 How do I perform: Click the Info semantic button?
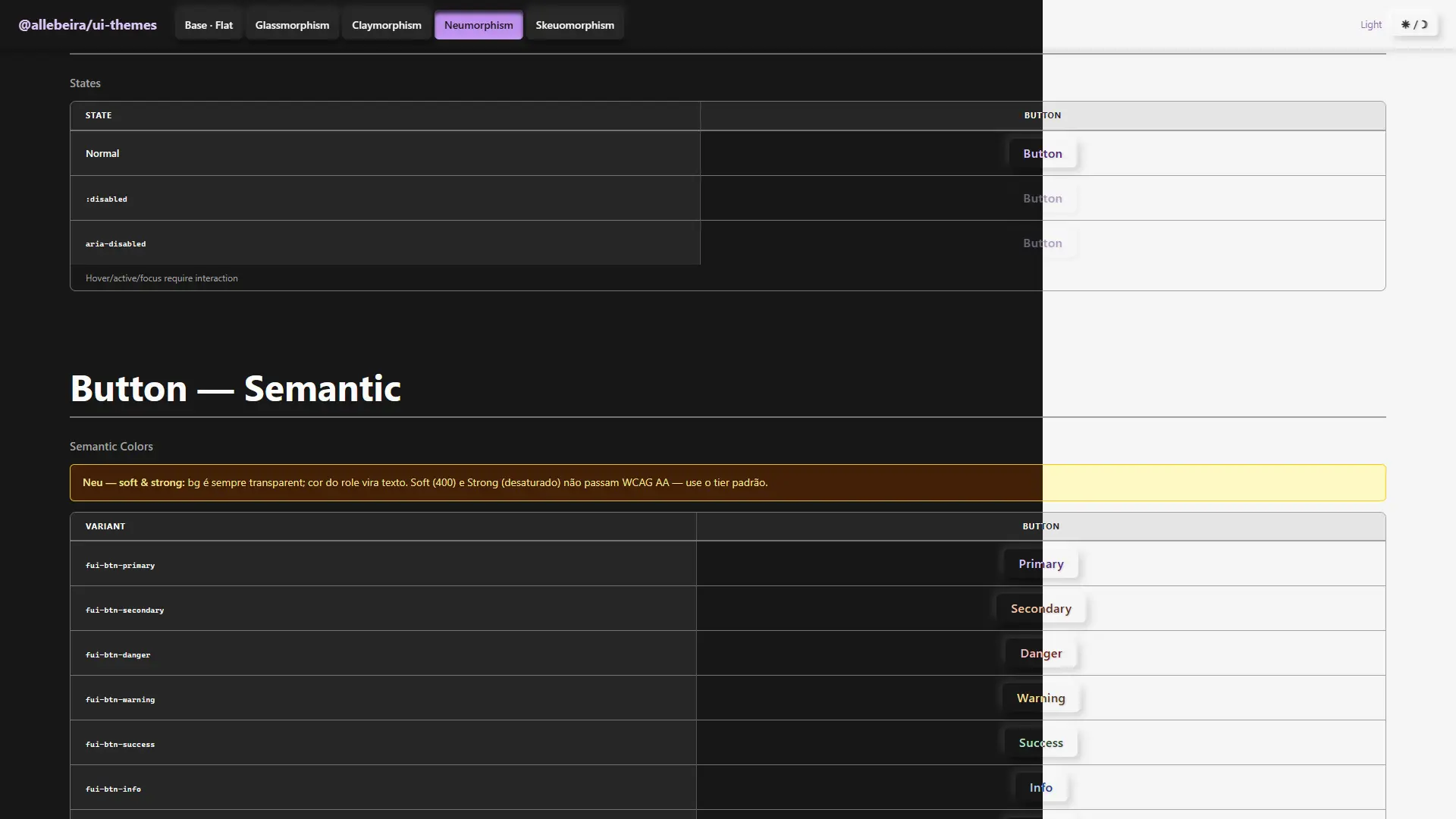pos(1041,787)
